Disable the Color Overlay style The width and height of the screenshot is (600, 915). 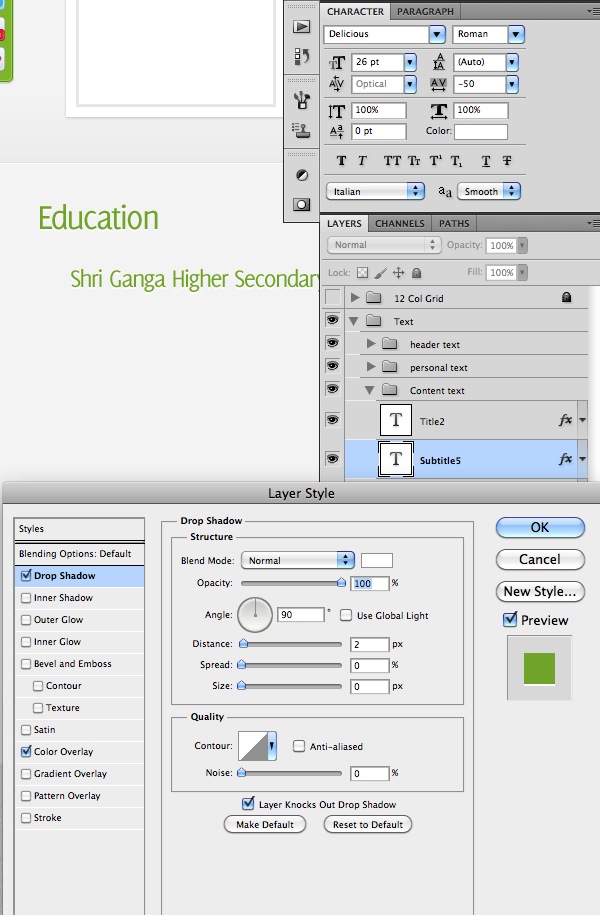(26, 752)
